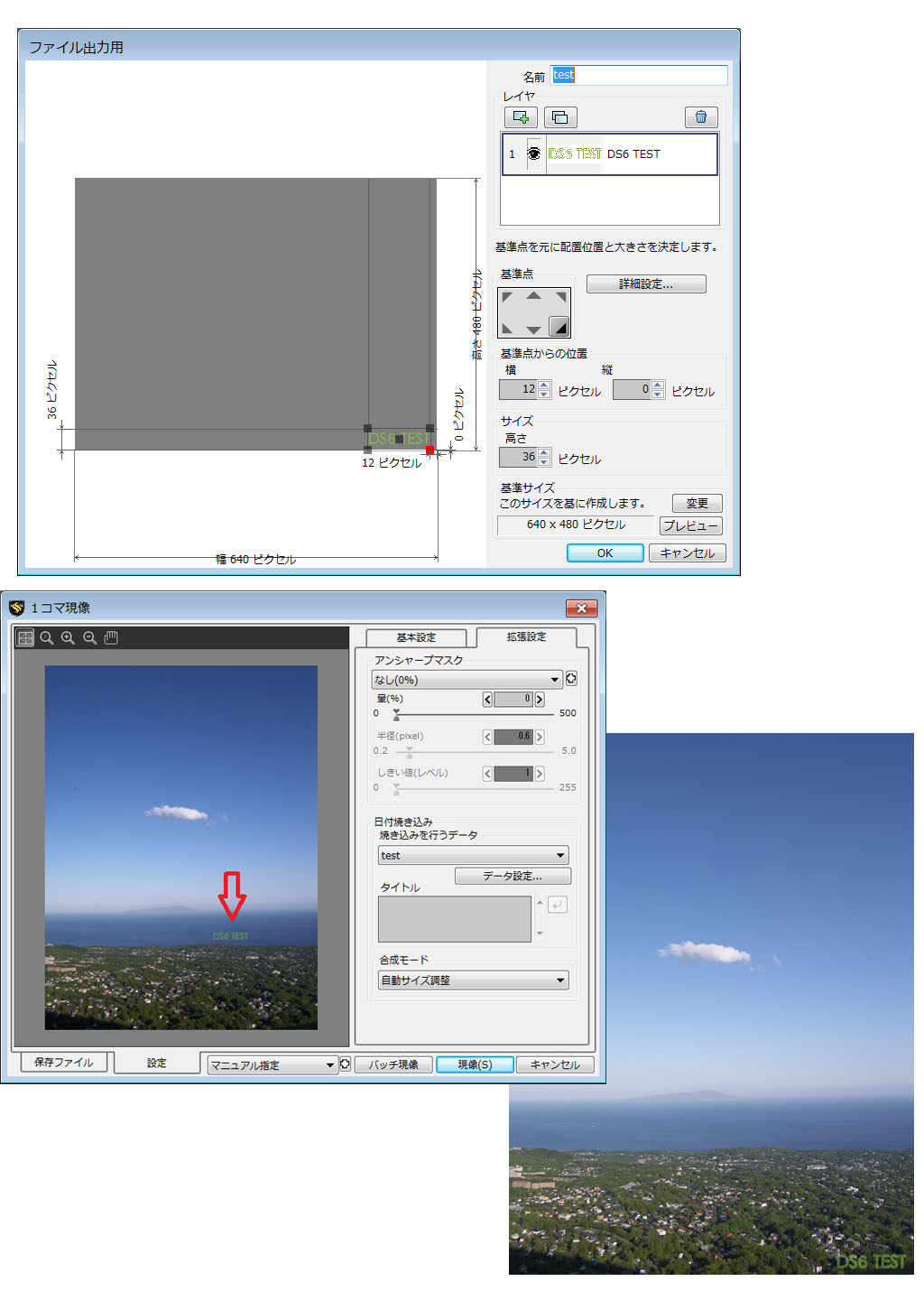
Task: Click the 横 value field showing 12
Action: point(519,389)
